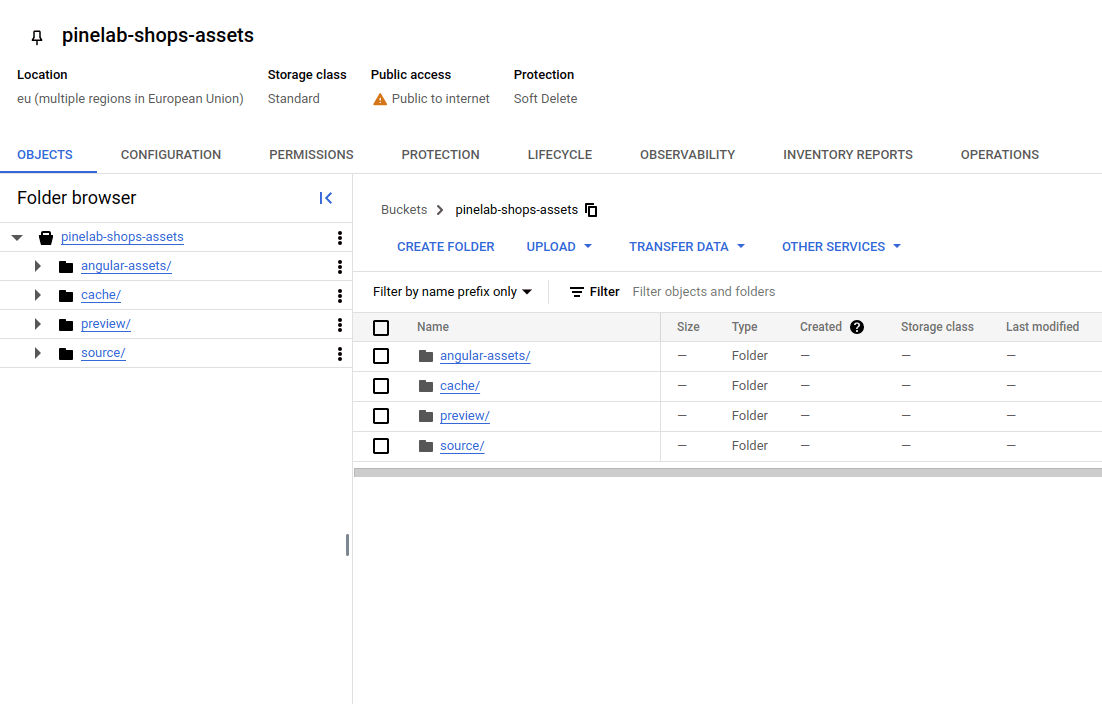Click the folder icon of preview/ in the tree

click(x=66, y=325)
